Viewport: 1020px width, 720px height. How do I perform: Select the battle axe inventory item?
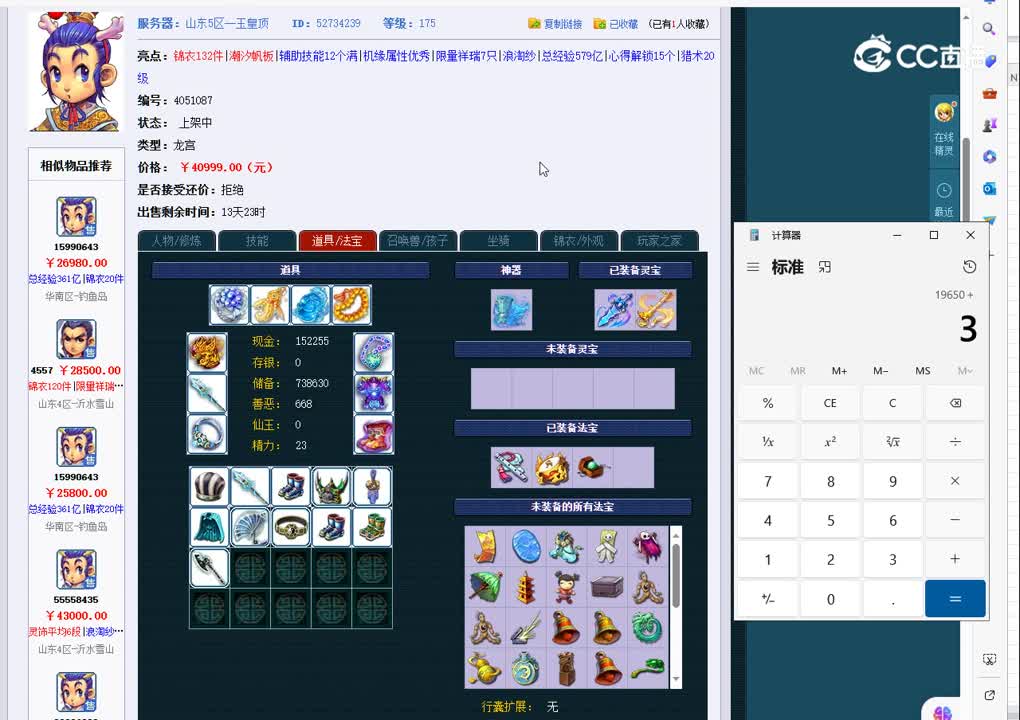[x=209, y=567]
